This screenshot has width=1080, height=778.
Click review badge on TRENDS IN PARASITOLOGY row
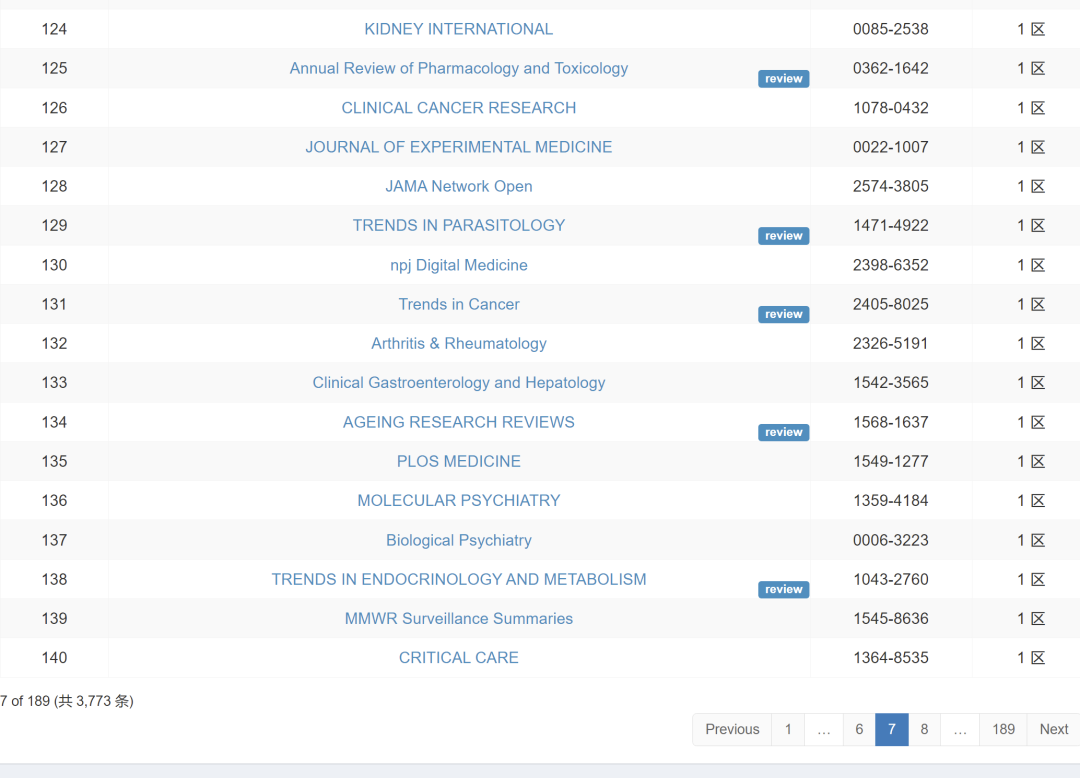pos(784,236)
